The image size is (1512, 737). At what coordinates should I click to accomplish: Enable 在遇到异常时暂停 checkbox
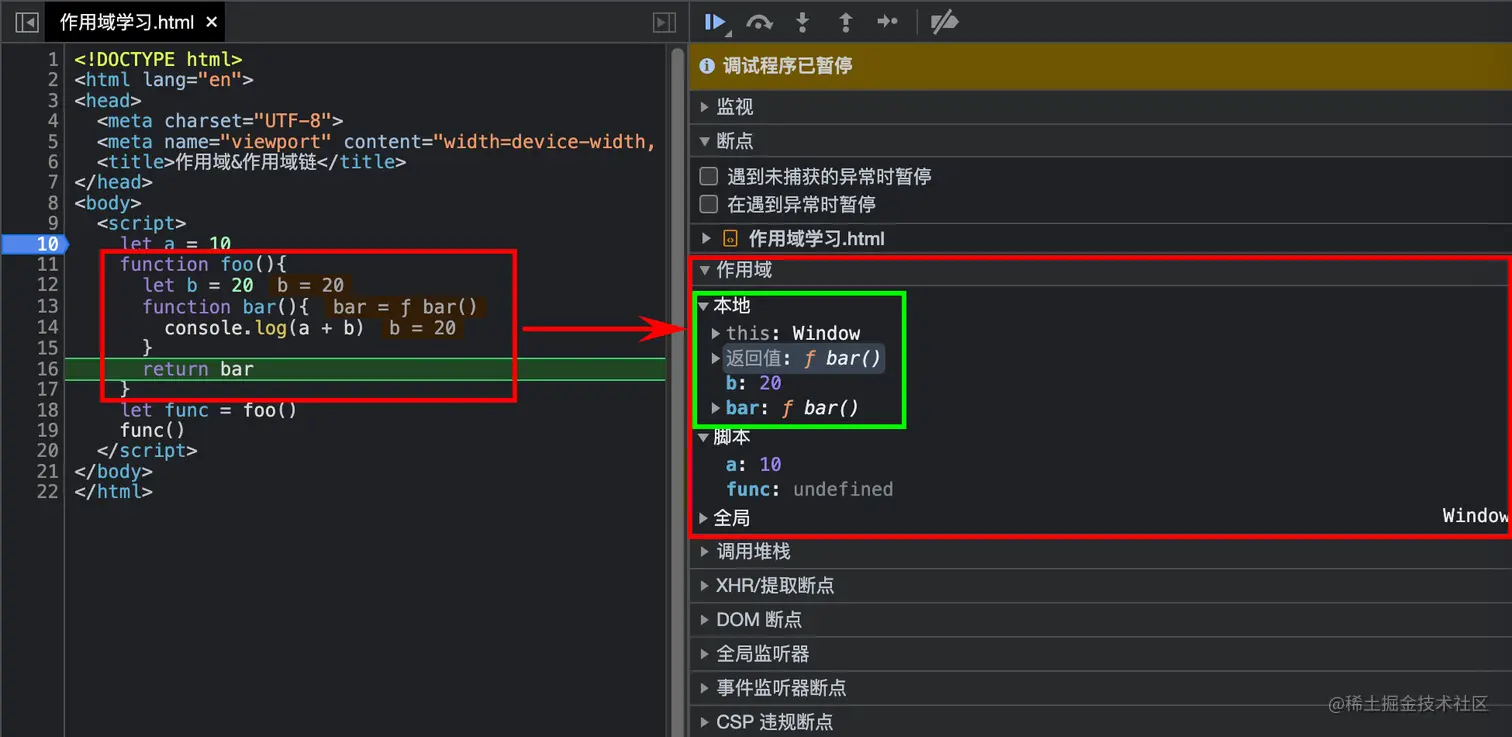[709, 204]
